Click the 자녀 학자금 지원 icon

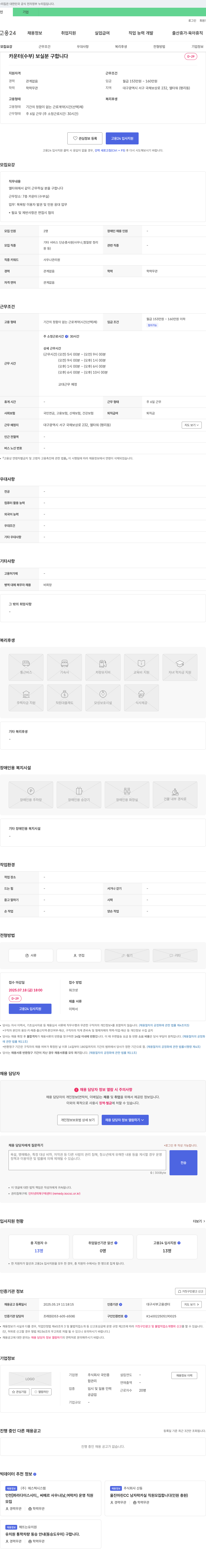click(x=180, y=667)
